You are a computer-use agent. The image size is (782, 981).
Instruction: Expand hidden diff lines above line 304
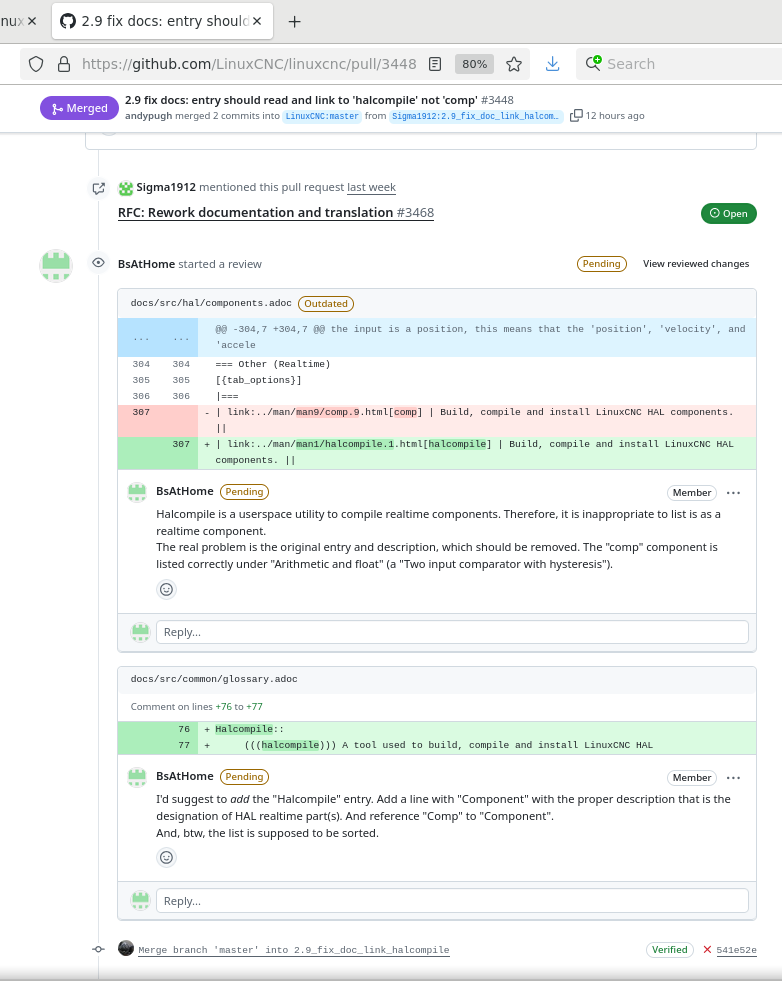pyautogui.click(x=157, y=338)
